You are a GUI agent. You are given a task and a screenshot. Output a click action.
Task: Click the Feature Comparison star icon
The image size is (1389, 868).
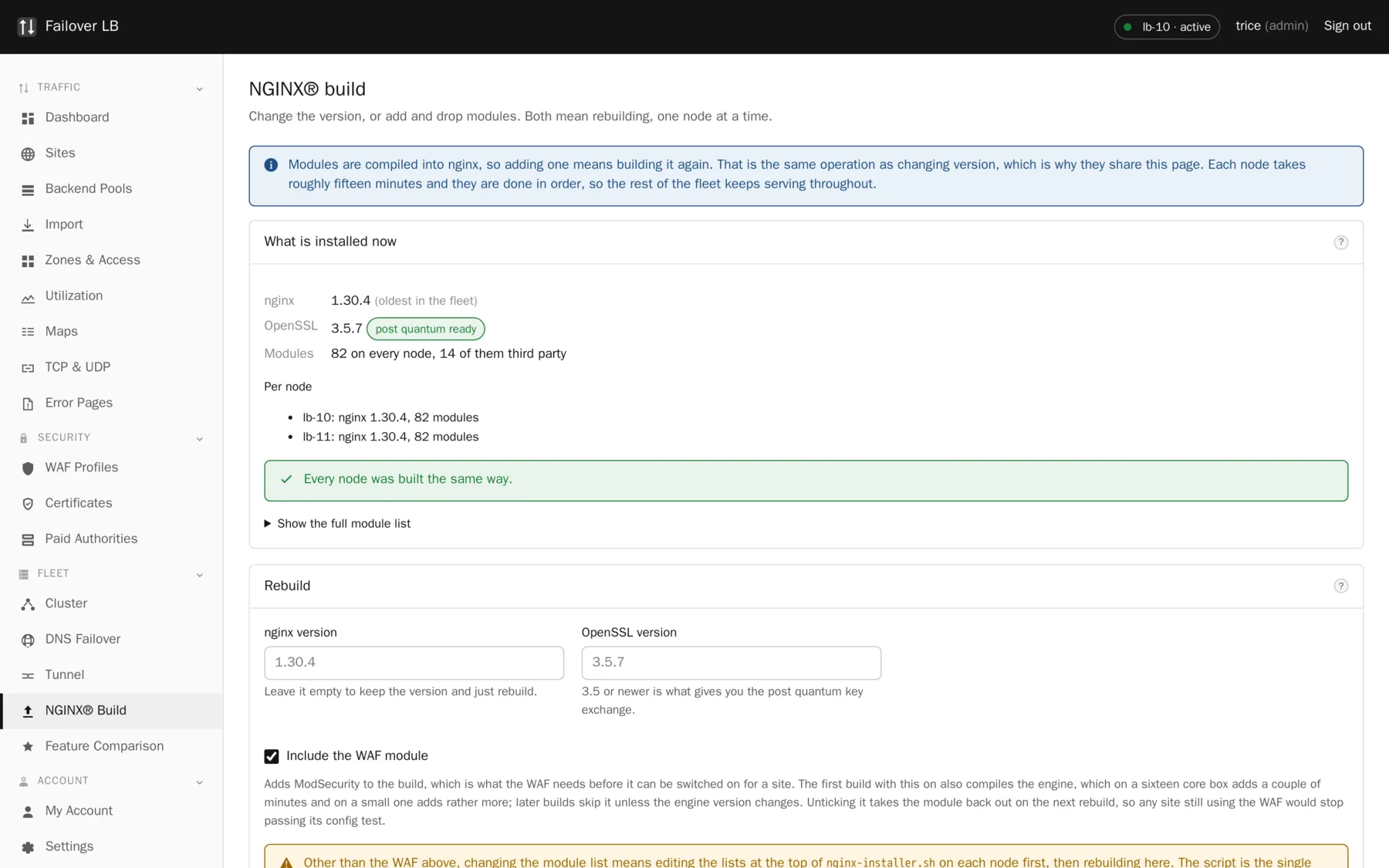pos(28,747)
